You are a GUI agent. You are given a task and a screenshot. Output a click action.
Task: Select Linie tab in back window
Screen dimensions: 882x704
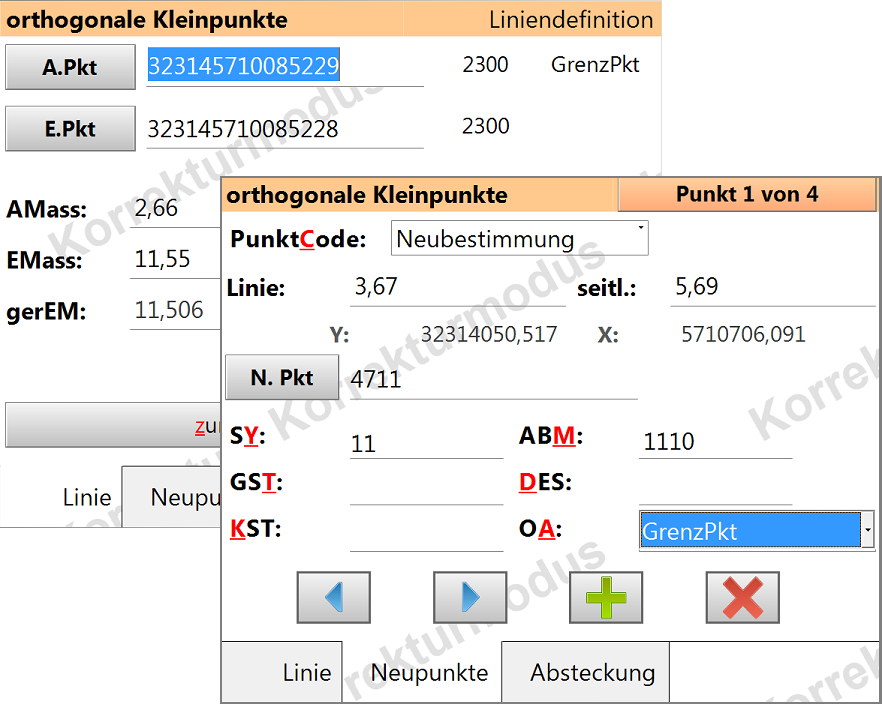click(62, 497)
